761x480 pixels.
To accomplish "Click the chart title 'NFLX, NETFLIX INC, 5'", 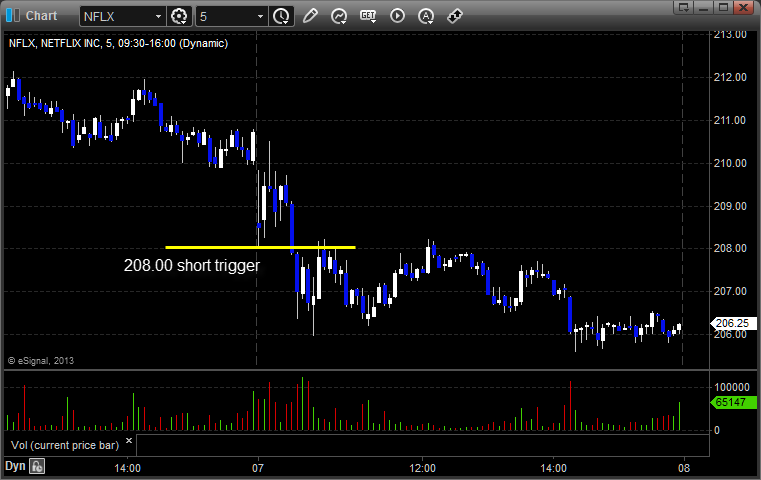I will click(x=61, y=43).
